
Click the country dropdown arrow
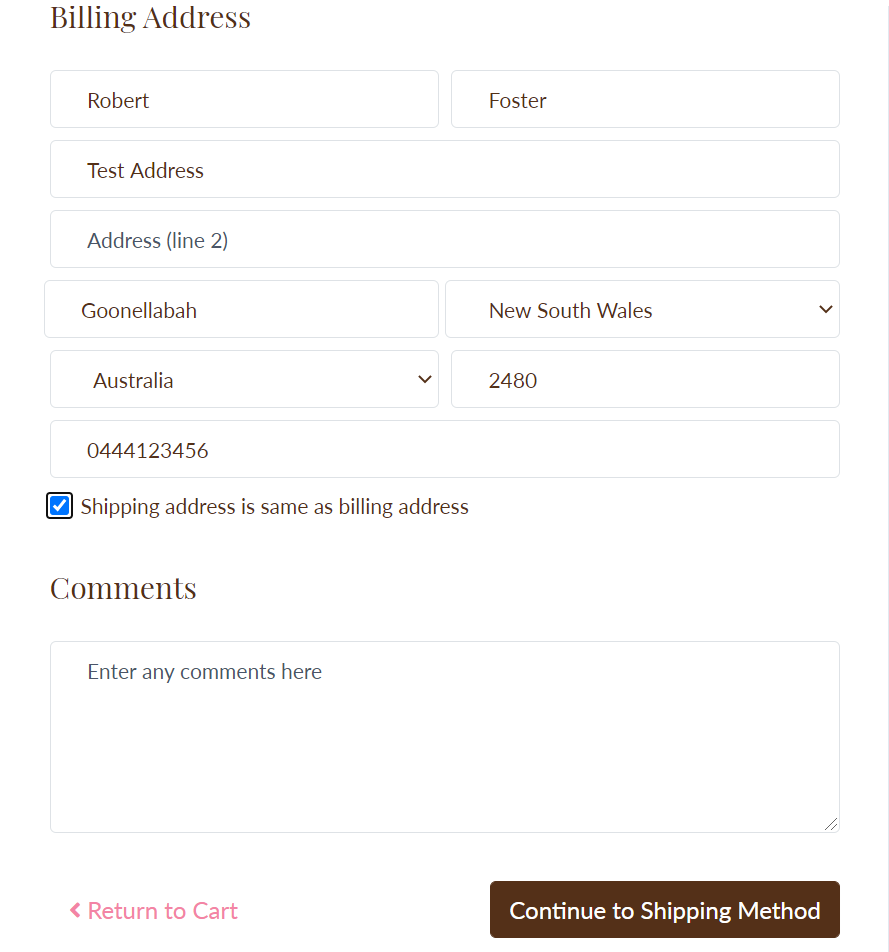tap(424, 379)
